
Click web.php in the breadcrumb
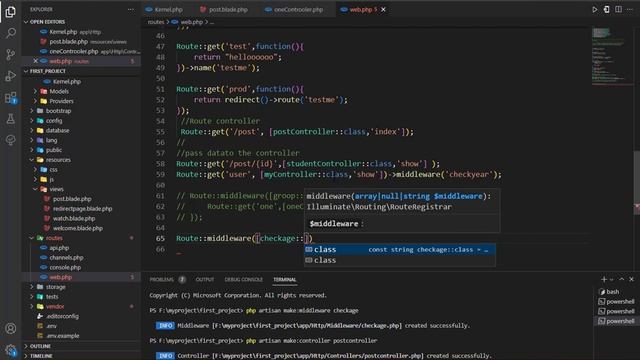(x=191, y=22)
